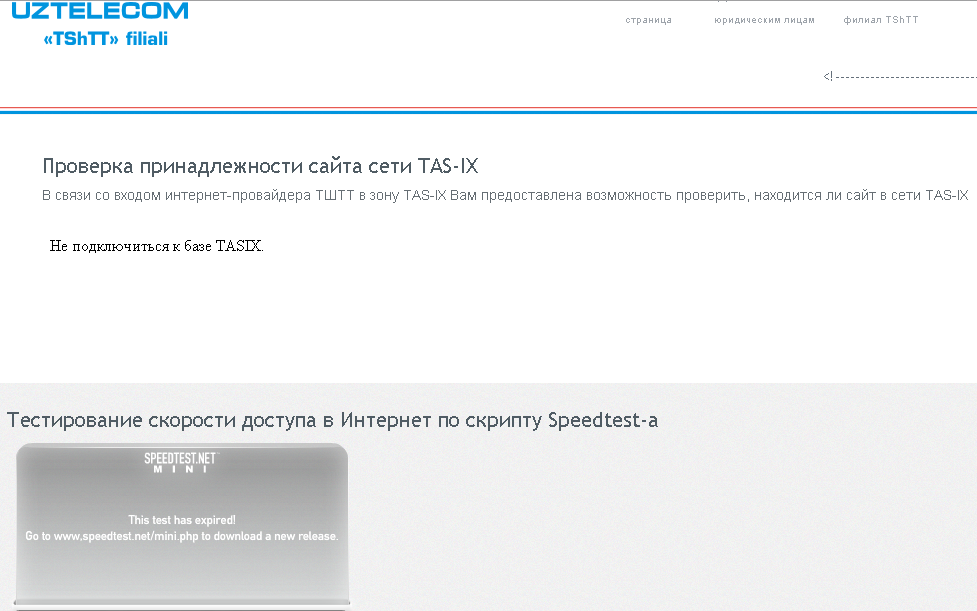The image size is (977, 611).
Task: Click the Speedtest.net Mini widget logo
Action: [x=180, y=462]
